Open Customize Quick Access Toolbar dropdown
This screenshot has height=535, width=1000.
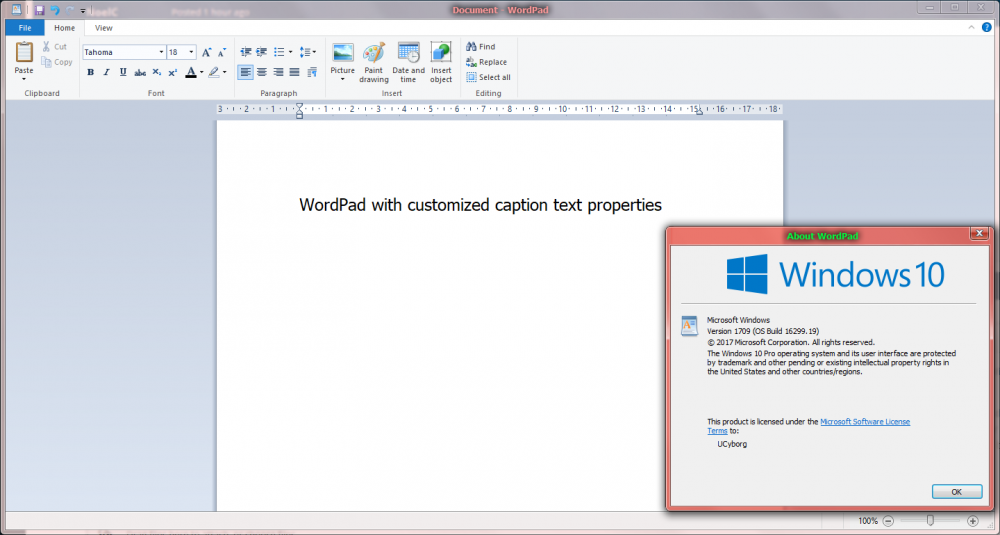(83, 11)
